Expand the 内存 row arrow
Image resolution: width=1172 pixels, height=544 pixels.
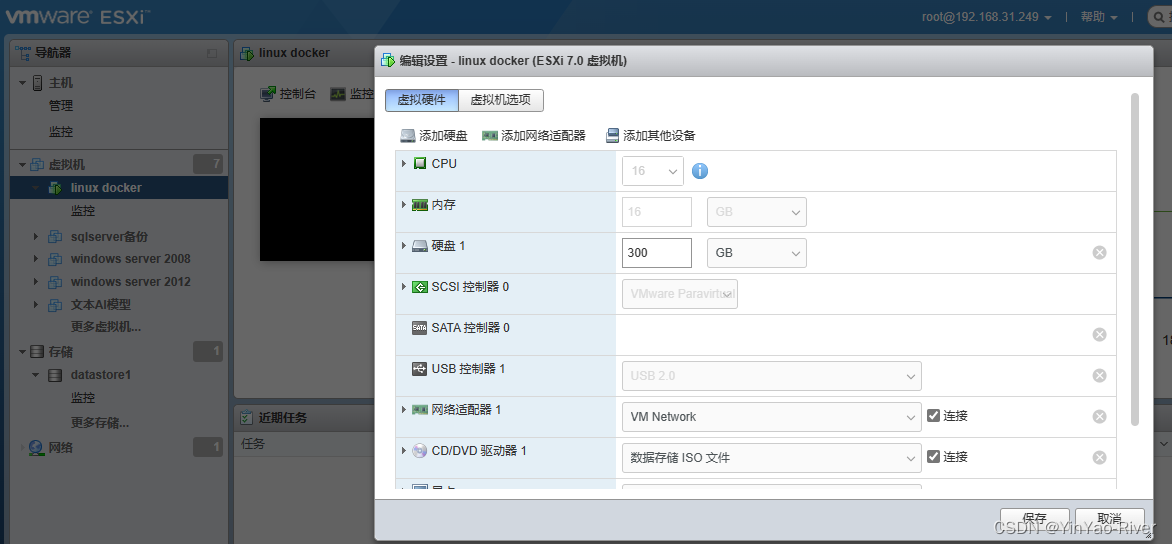click(x=404, y=205)
